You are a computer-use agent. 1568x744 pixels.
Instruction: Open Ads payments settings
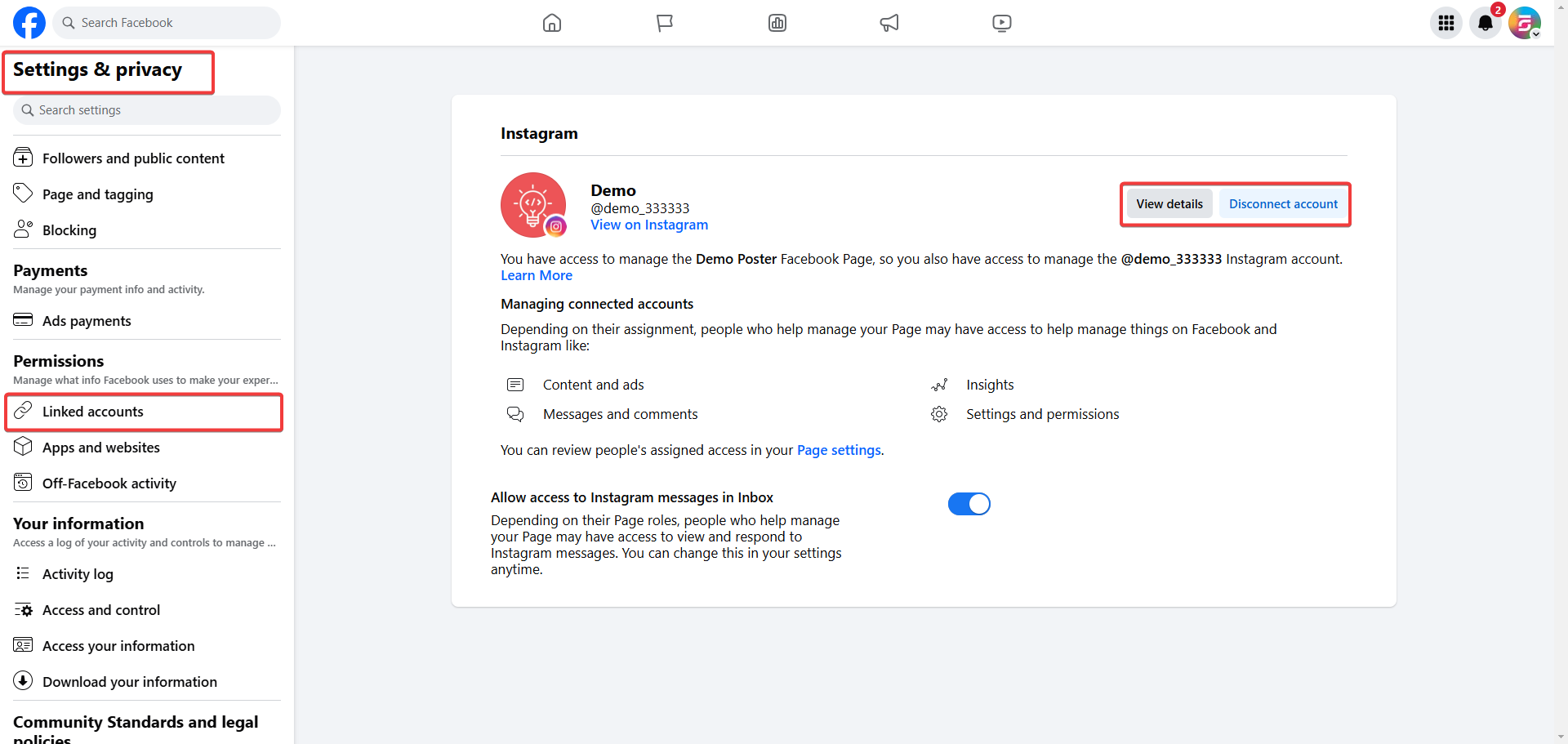click(x=147, y=321)
